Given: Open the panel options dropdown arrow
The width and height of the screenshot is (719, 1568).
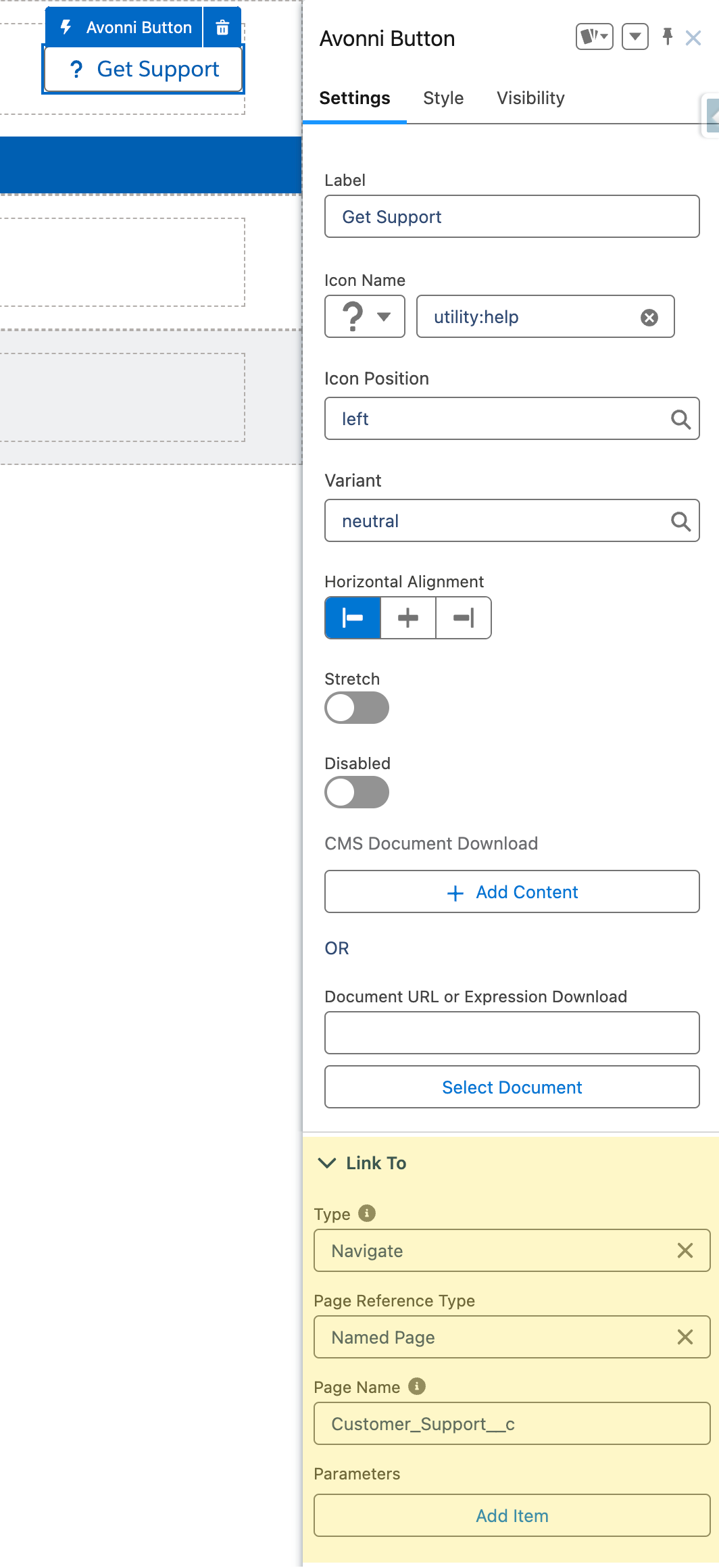Looking at the screenshot, I should point(635,37).
